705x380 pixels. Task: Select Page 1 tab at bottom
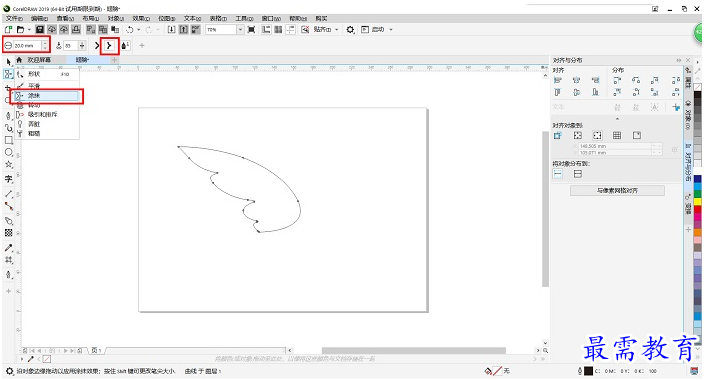point(97,350)
